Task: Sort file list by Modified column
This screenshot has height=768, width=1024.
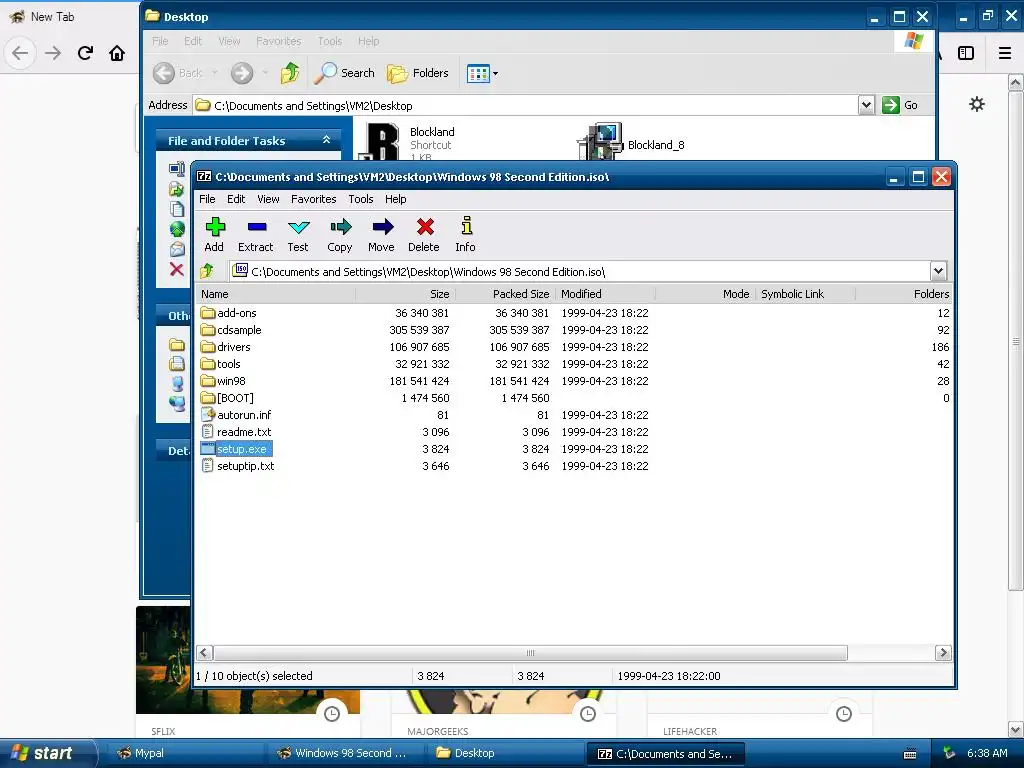Action: tap(605, 294)
